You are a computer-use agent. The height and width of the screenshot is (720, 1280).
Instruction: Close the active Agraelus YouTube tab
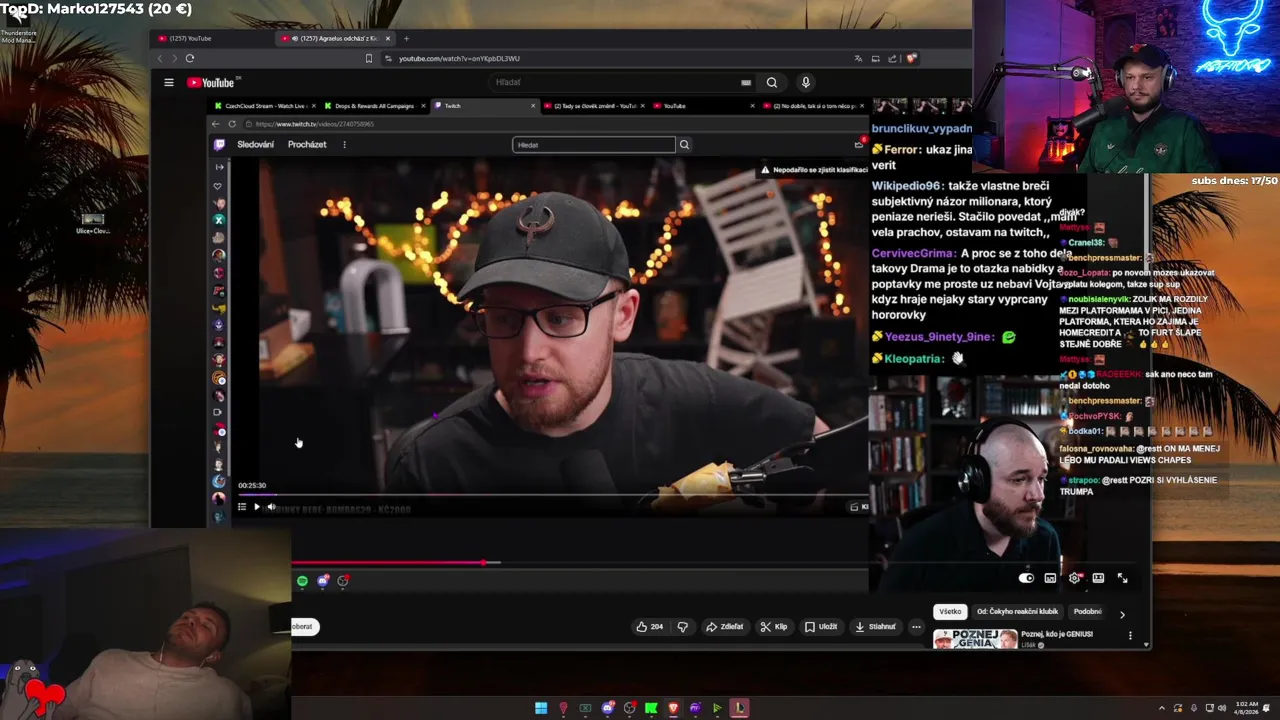[x=388, y=38]
